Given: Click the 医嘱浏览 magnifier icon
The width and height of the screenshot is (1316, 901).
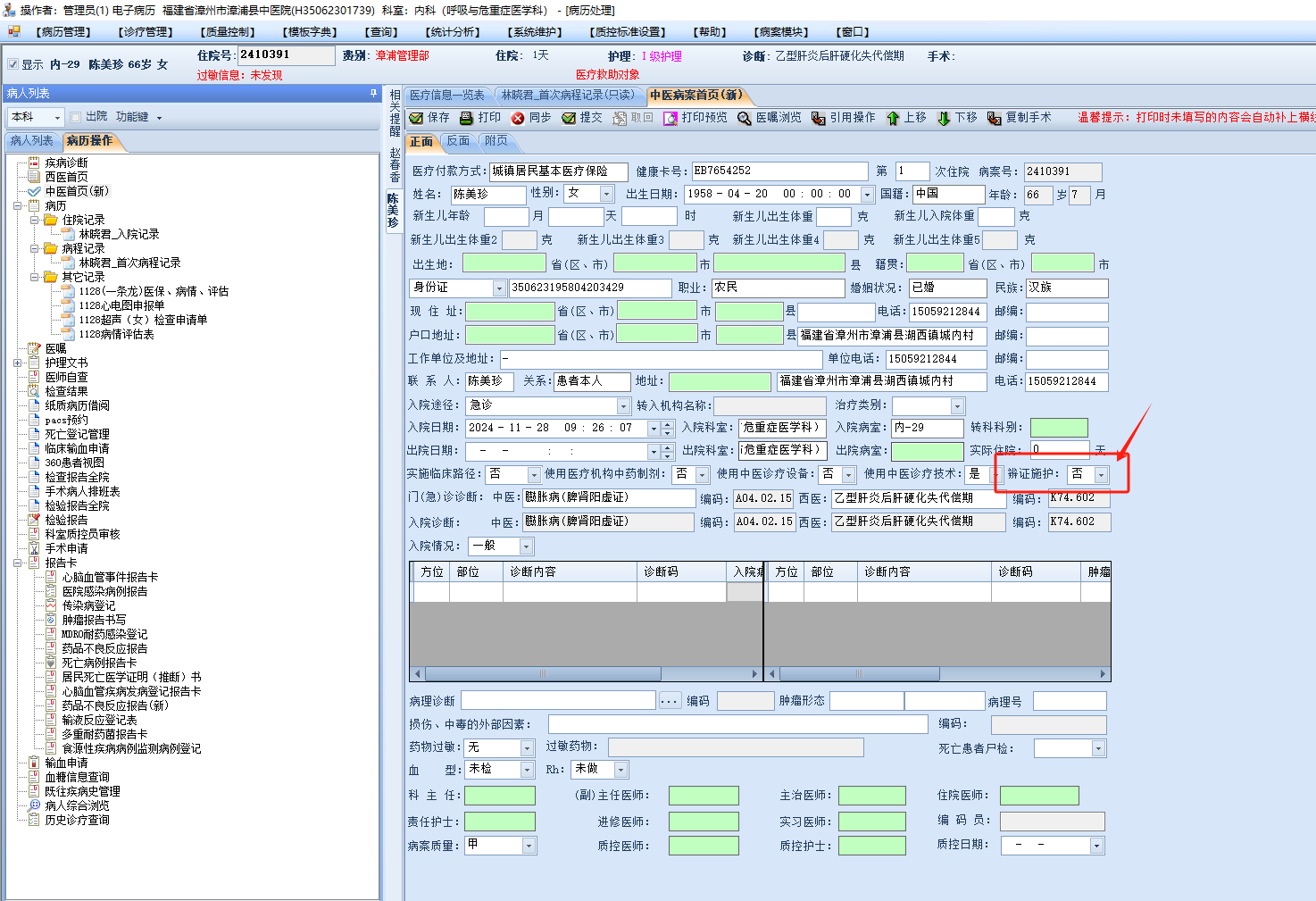Looking at the screenshot, I should [744, 118].
